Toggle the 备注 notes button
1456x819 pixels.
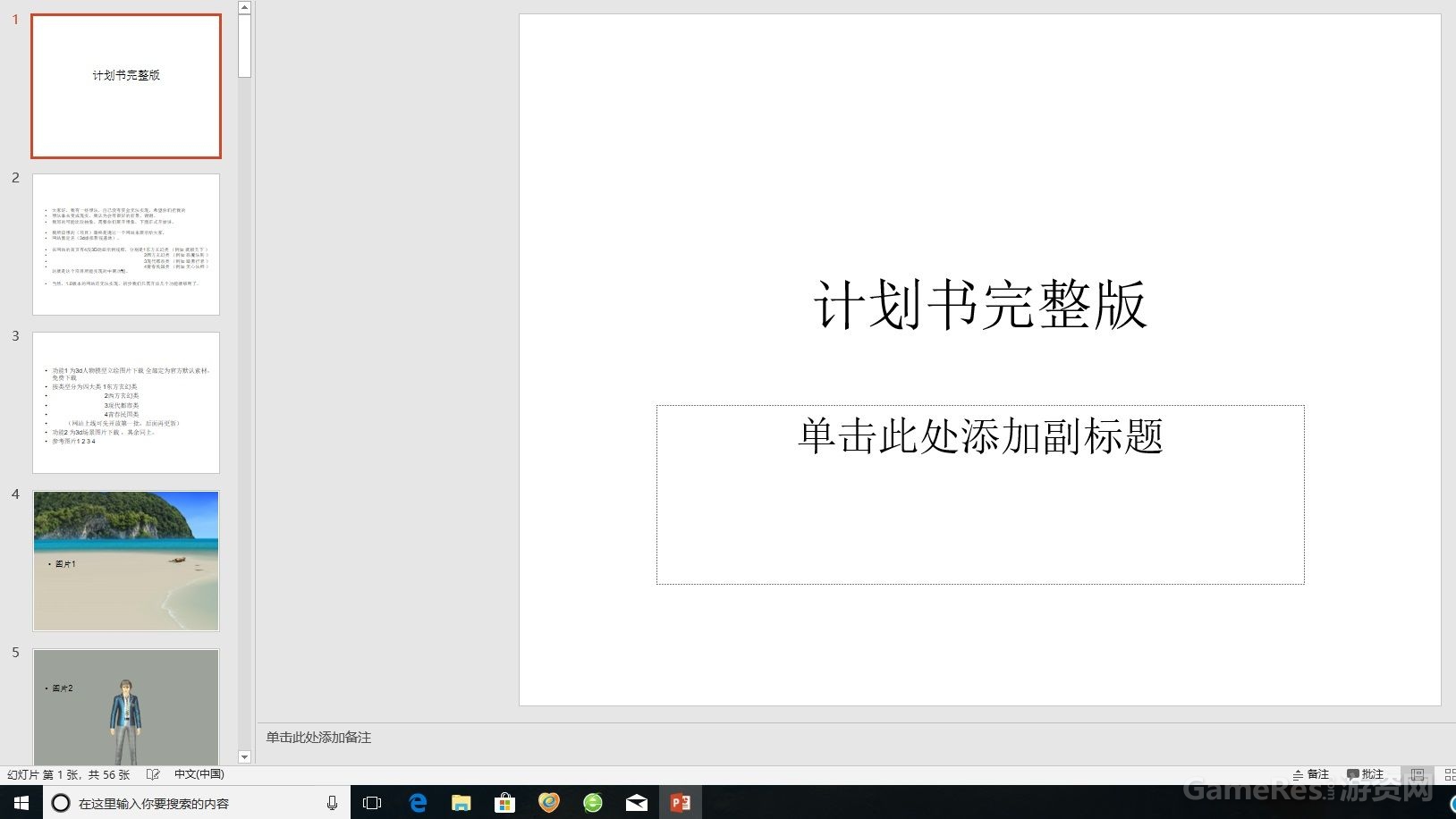(1311, 774)
